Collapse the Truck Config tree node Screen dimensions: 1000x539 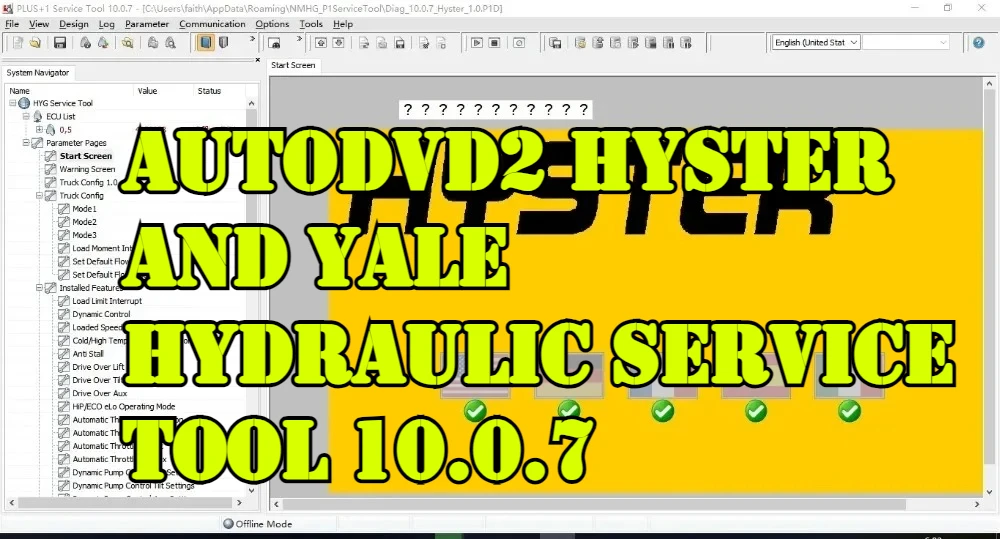(x=40, y=195)
